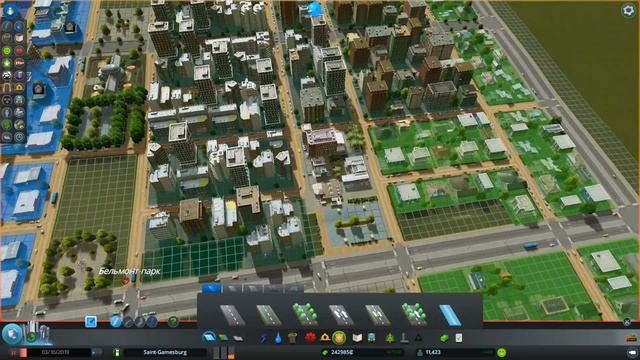Activate the bulldozer tool
This screenshot has width=640, height=360.
pyautogui.click(x=631, y=338)
